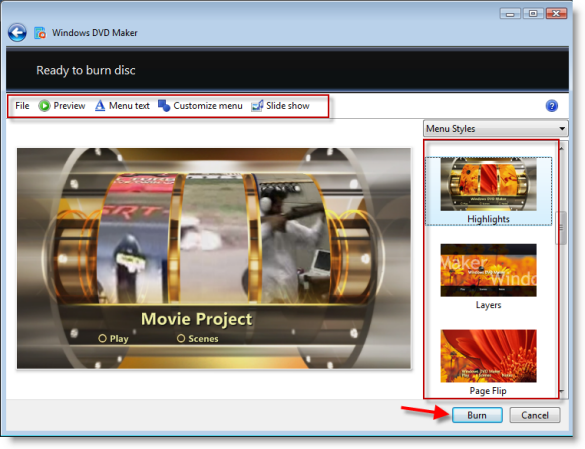585x449 pixels.
Task: Click Play option in DVD menu preview
Action: (113, 339)
